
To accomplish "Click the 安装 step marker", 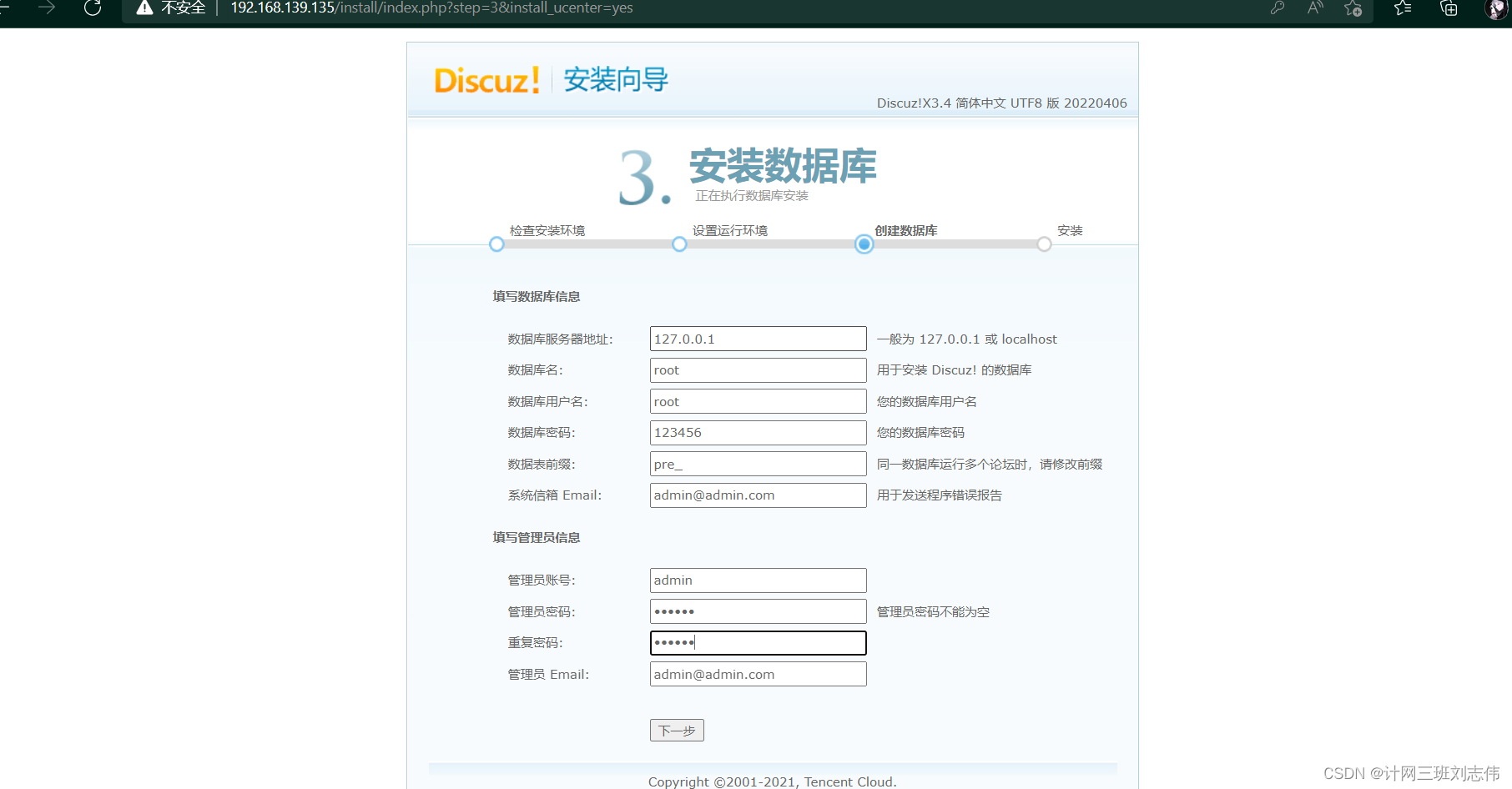I will pyautogui.click(x=1043, y=244).
